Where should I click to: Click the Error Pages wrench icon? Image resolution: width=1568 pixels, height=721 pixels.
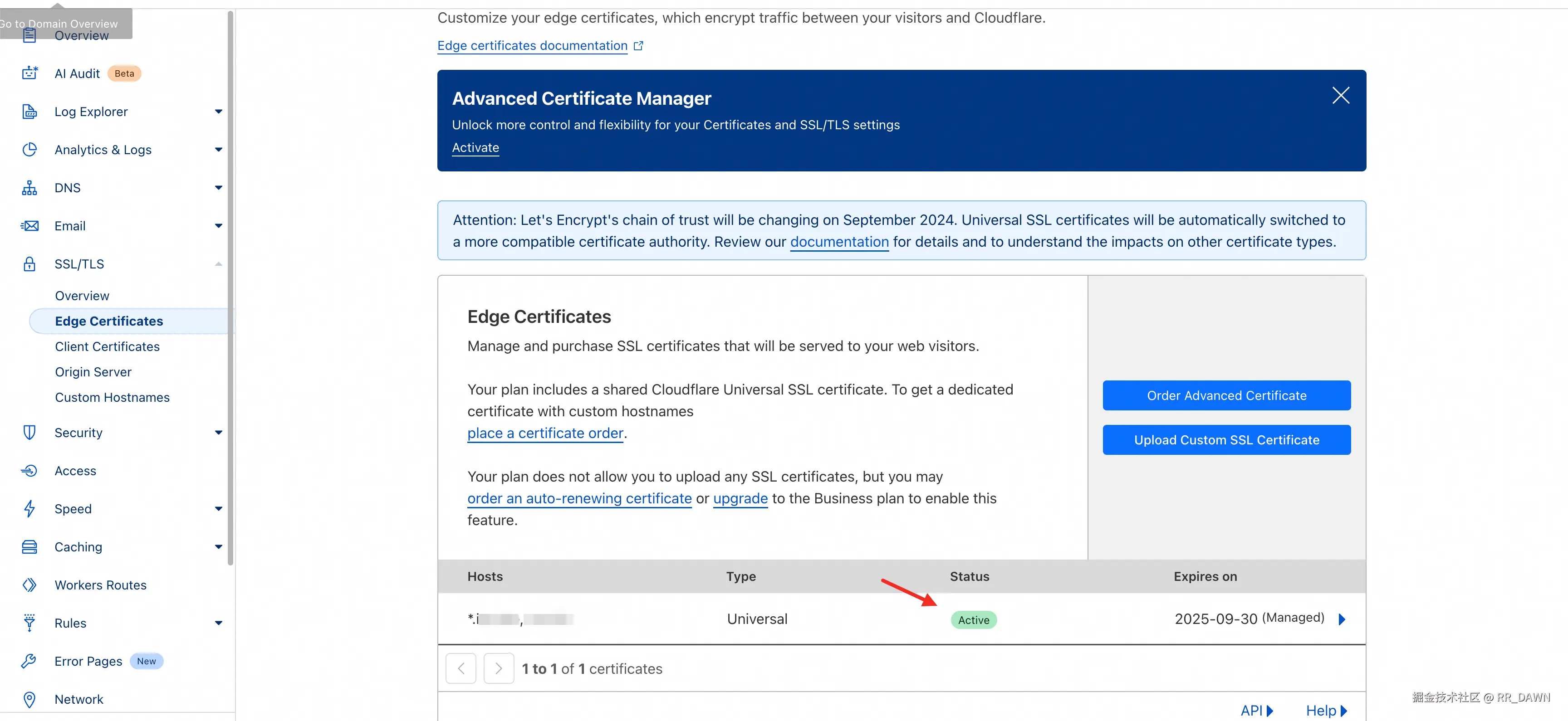pyautogui.click(x=29, y=661)
